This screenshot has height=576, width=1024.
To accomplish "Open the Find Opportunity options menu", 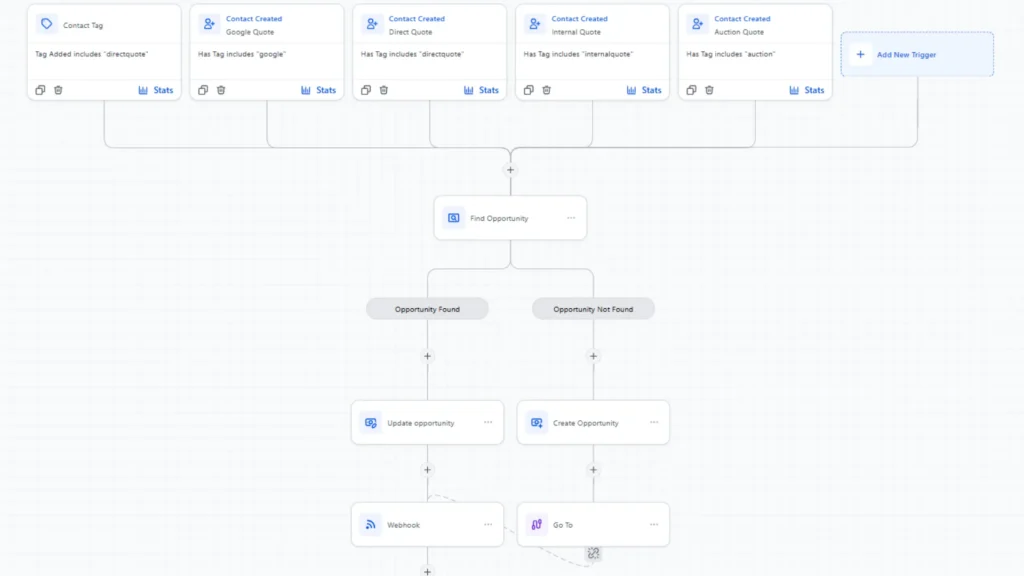I will [571, 217].
